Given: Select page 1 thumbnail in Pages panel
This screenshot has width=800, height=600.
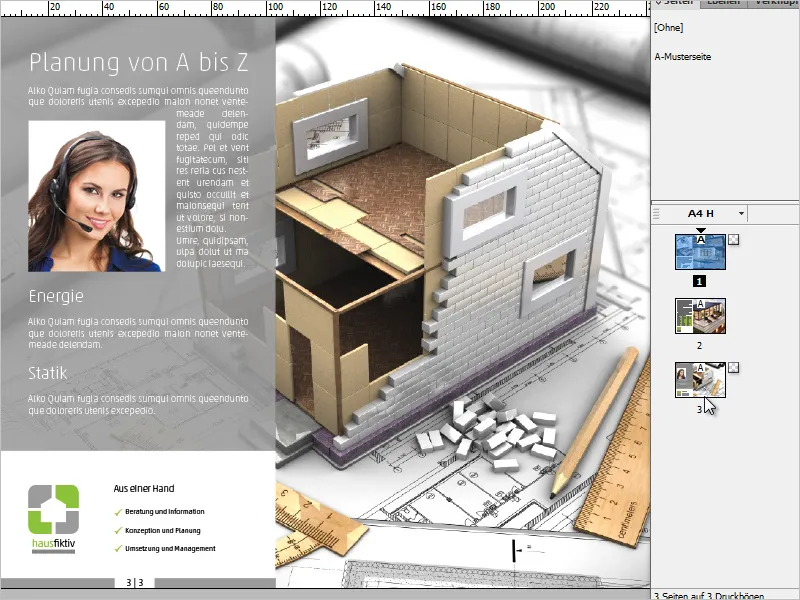Looking at the screenshot, I should coord(700,252).
